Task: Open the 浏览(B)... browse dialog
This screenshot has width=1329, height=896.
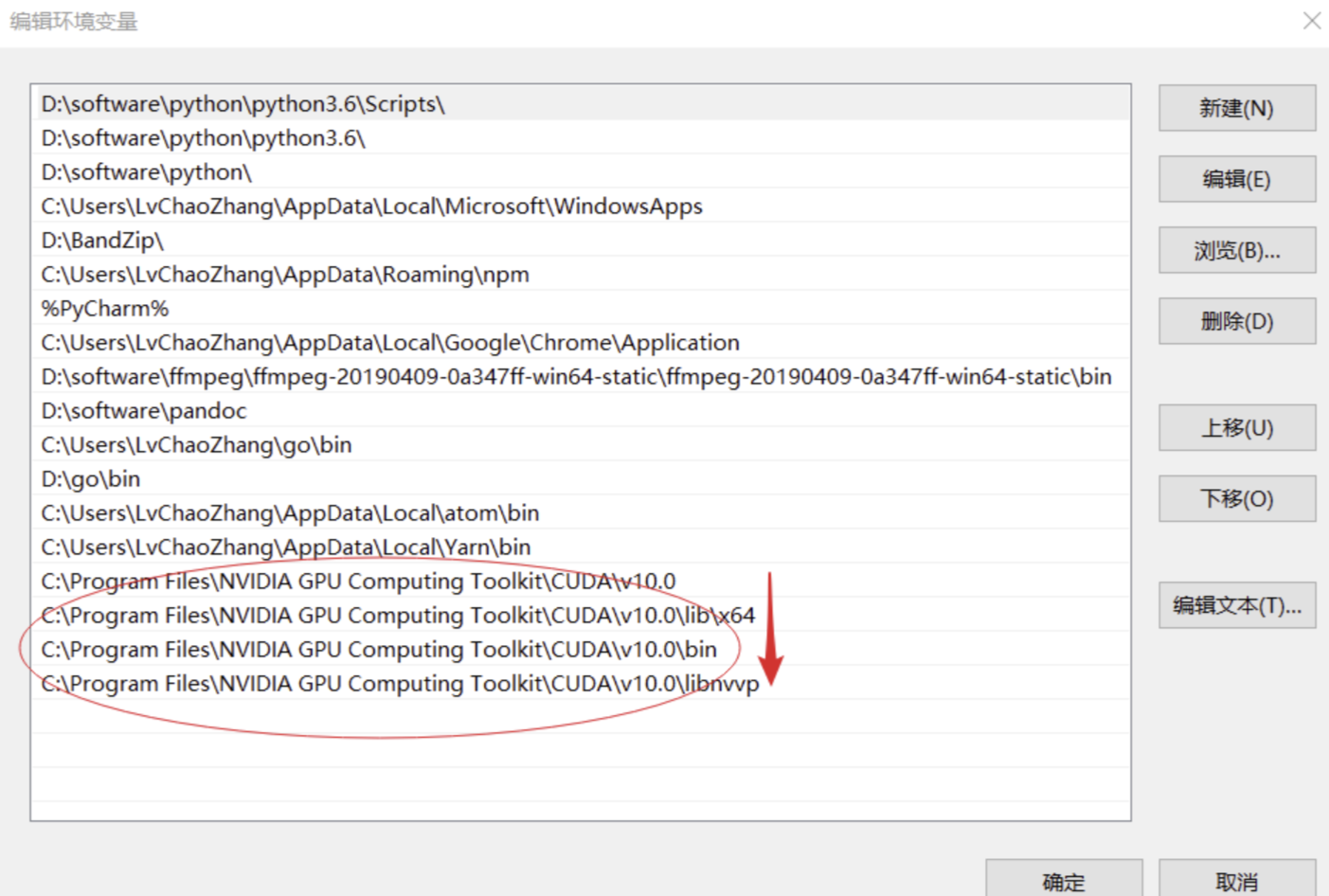Action: click(1236, 250)
